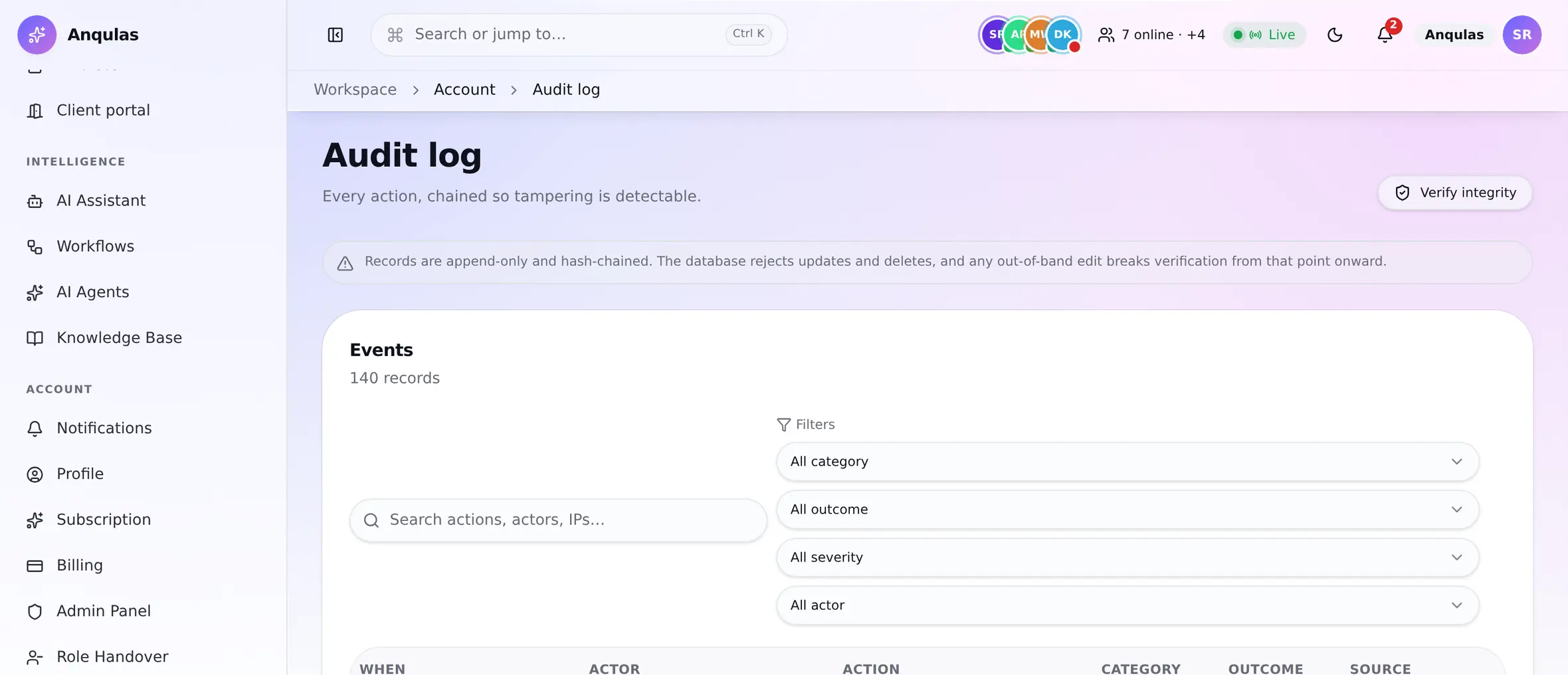
Task: Go to Workspace breadcrumb
Action: click(x=355, y=90)
